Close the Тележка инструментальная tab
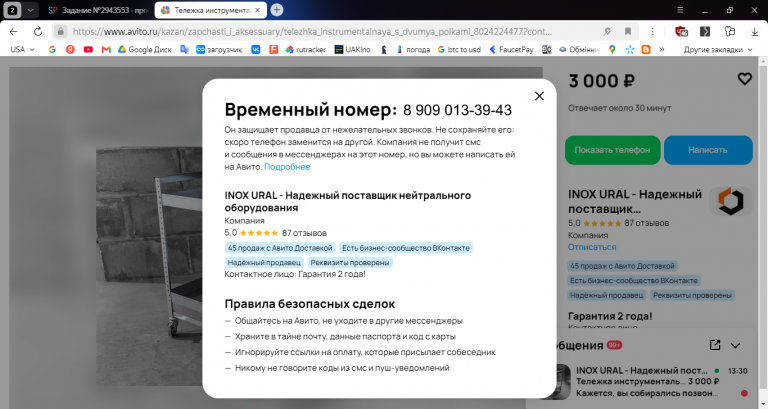 258,10
